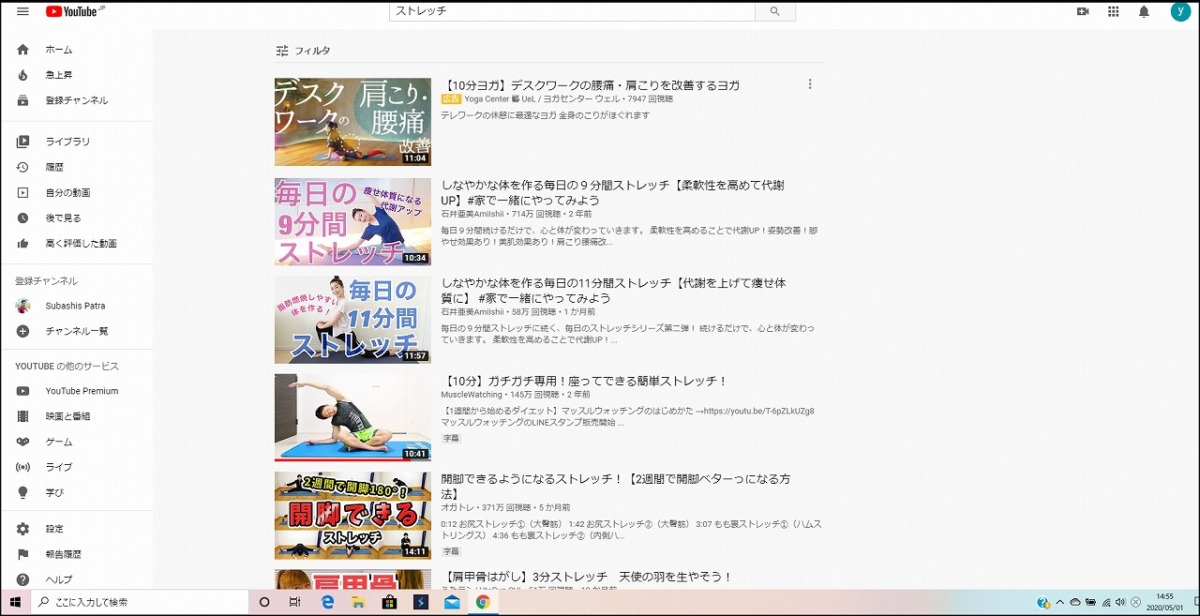Open the youtu.be link in MuscleWatching description
This screenshot has width=1200, height=616.
[757, 411]
